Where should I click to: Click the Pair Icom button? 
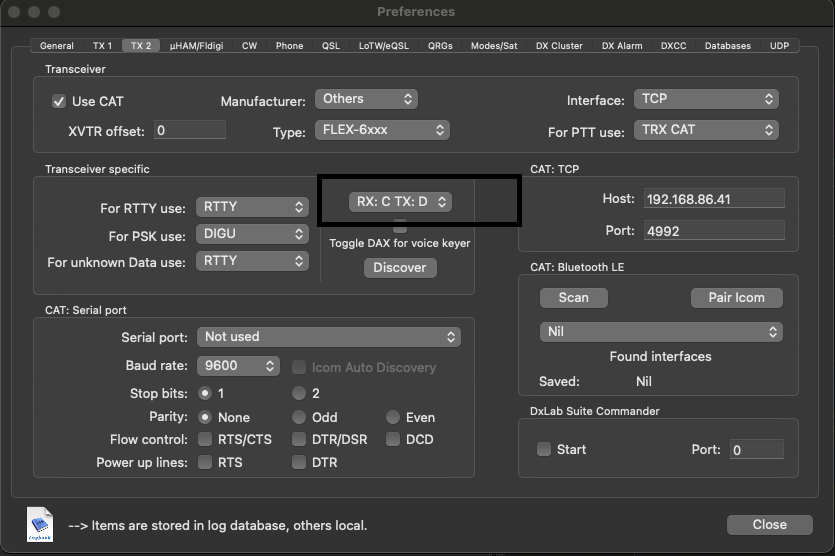pyautogui.click(x=736, y=297)
